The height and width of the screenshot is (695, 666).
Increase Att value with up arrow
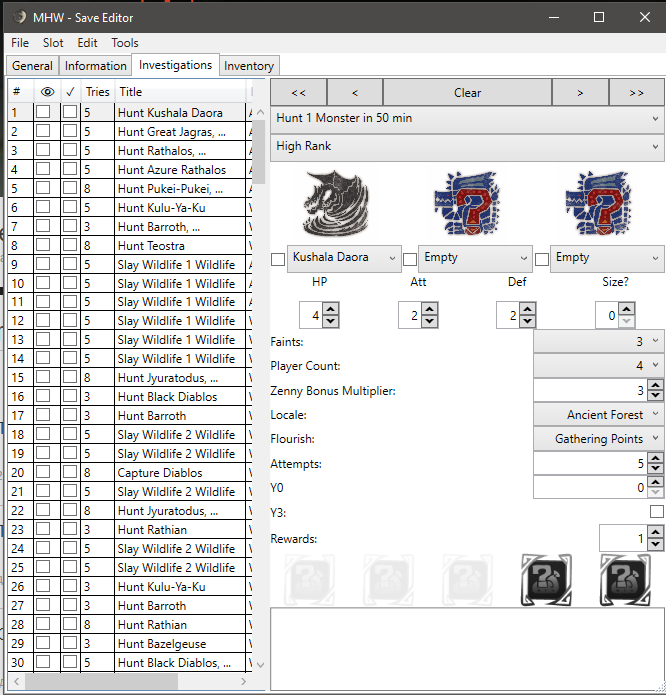tap(429, 308)
